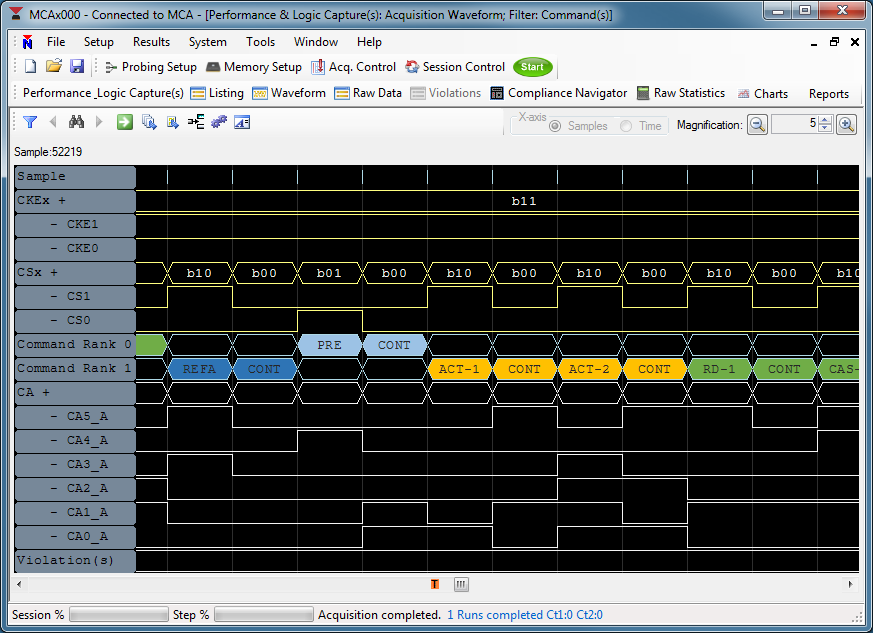Collapse the CKEx signal group

(61, 200)
